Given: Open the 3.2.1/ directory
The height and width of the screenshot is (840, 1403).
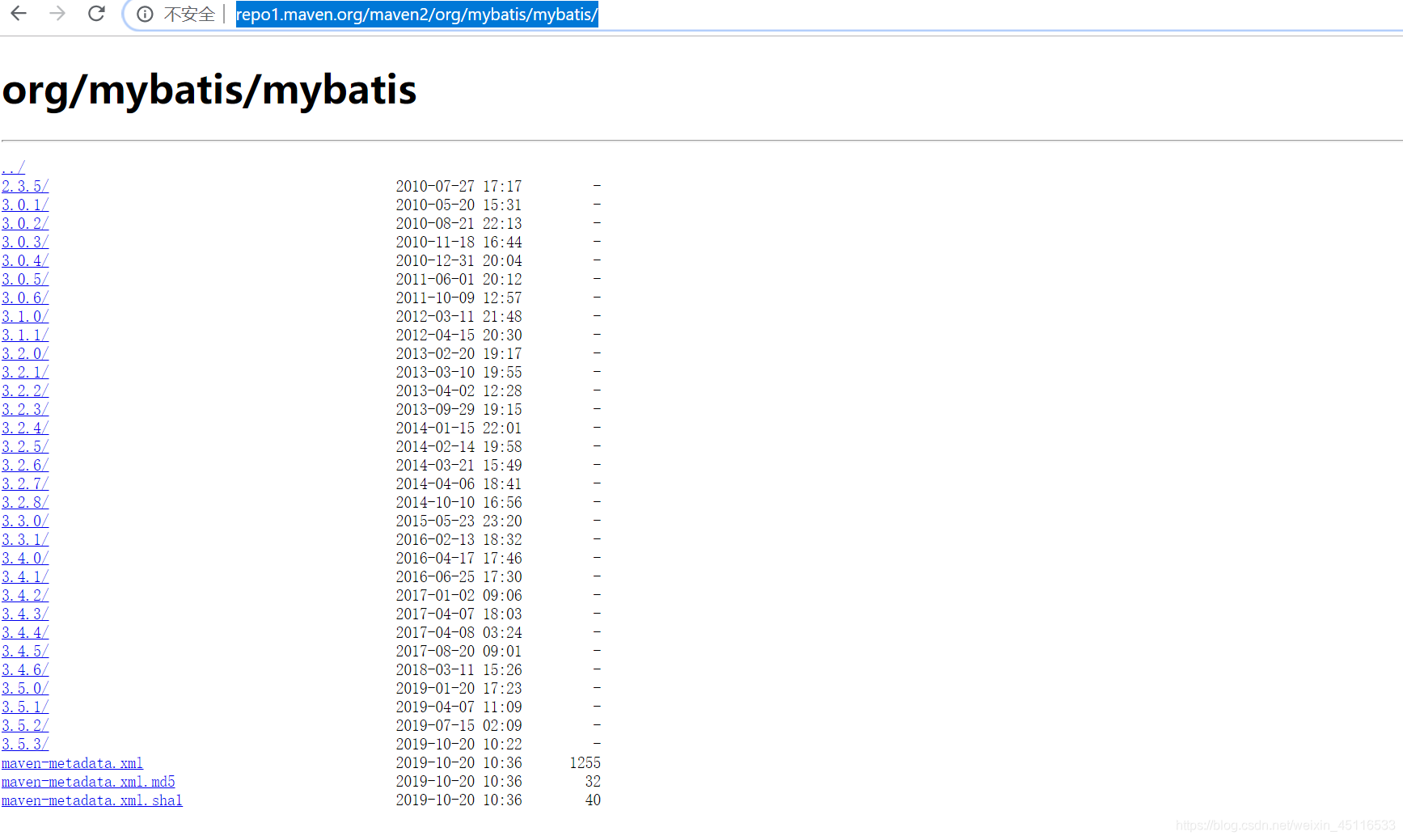Looking at the screenshot, I should pos(25,372).
